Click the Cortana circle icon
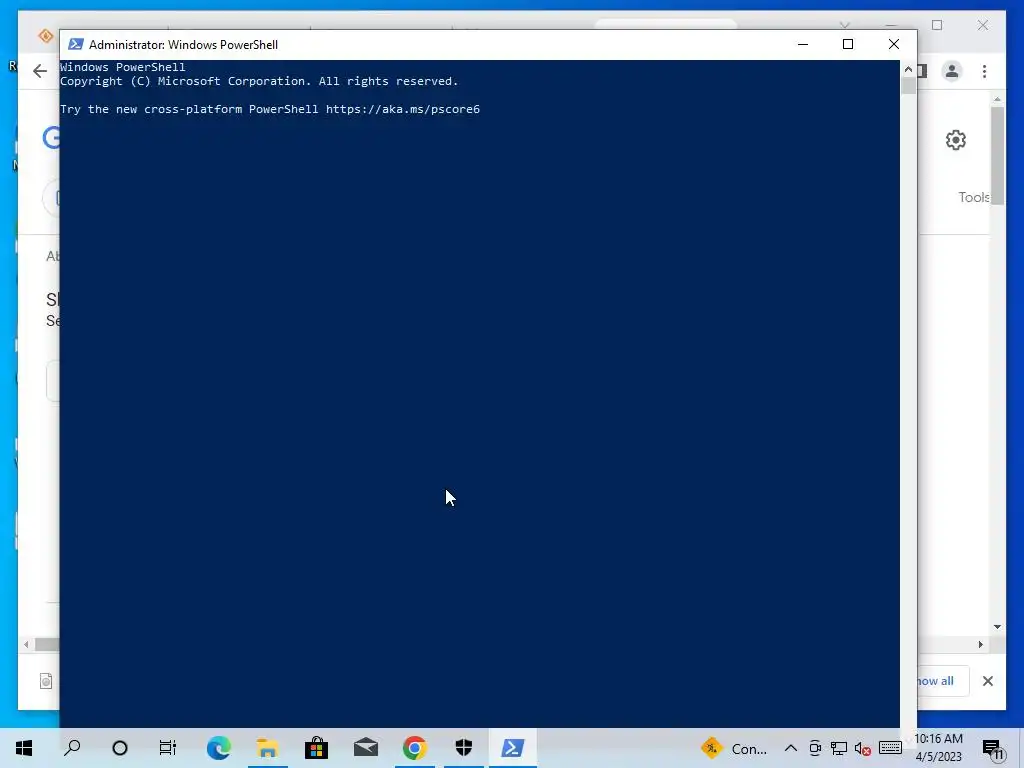1024x768 pixels. pyautogui.click(x=120, y=748)
